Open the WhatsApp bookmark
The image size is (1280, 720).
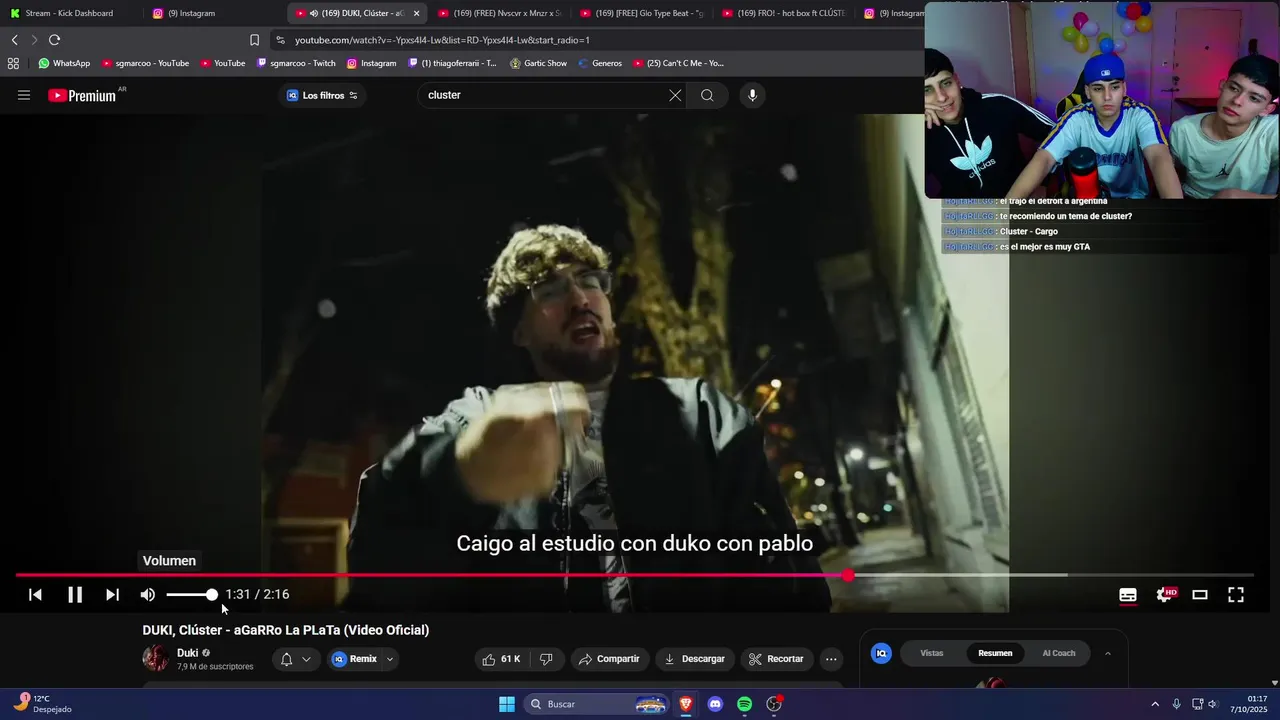[64, 63]
